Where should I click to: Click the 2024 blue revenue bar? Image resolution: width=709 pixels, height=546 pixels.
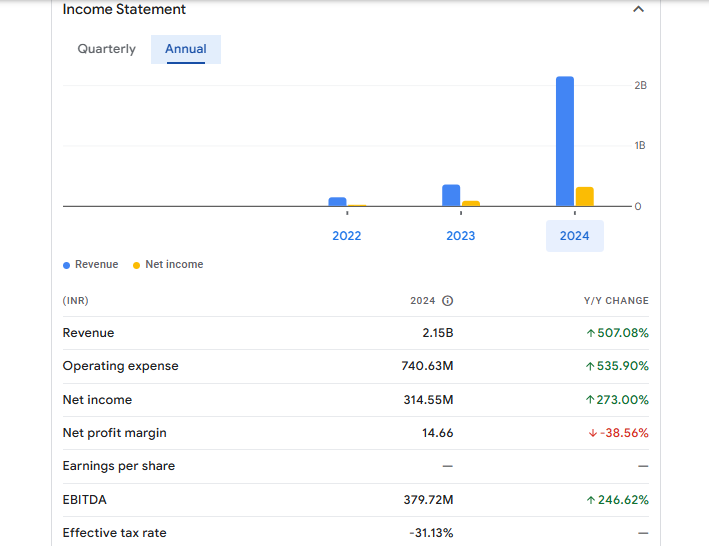tap(565, 141)
